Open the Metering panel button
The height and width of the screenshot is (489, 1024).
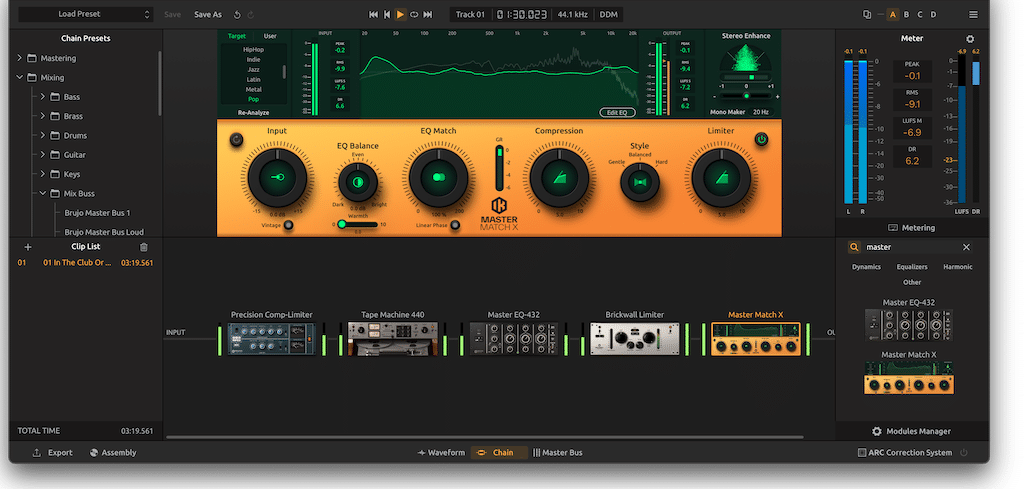click(x=912, y=228)
